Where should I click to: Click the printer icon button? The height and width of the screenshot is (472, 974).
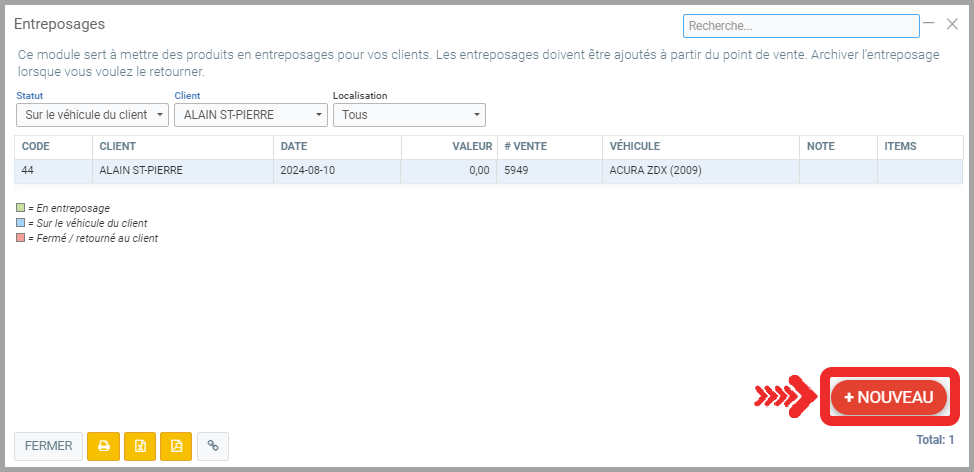pos(103,446)
